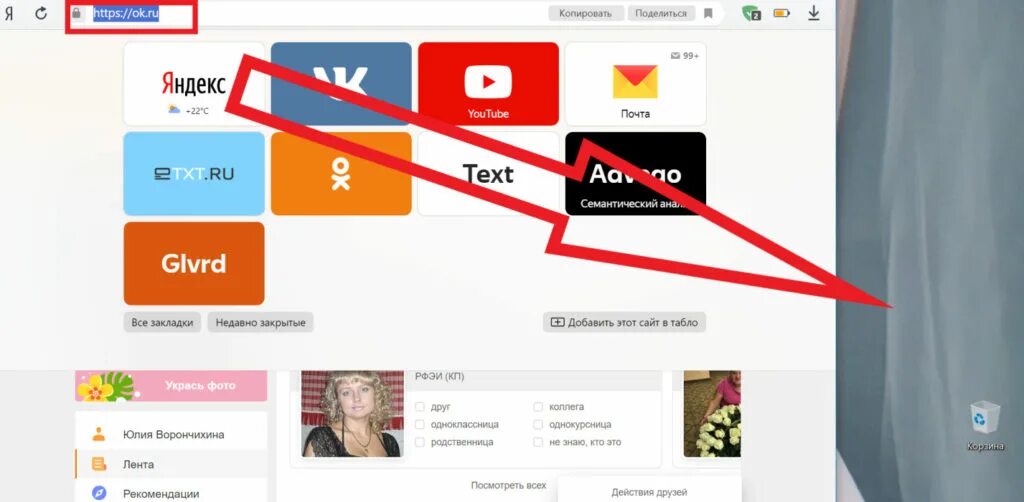This screenshot has height=502, width=1024.
Task: Click the РФЭИ (КП) text
Action: click(440, 377)
